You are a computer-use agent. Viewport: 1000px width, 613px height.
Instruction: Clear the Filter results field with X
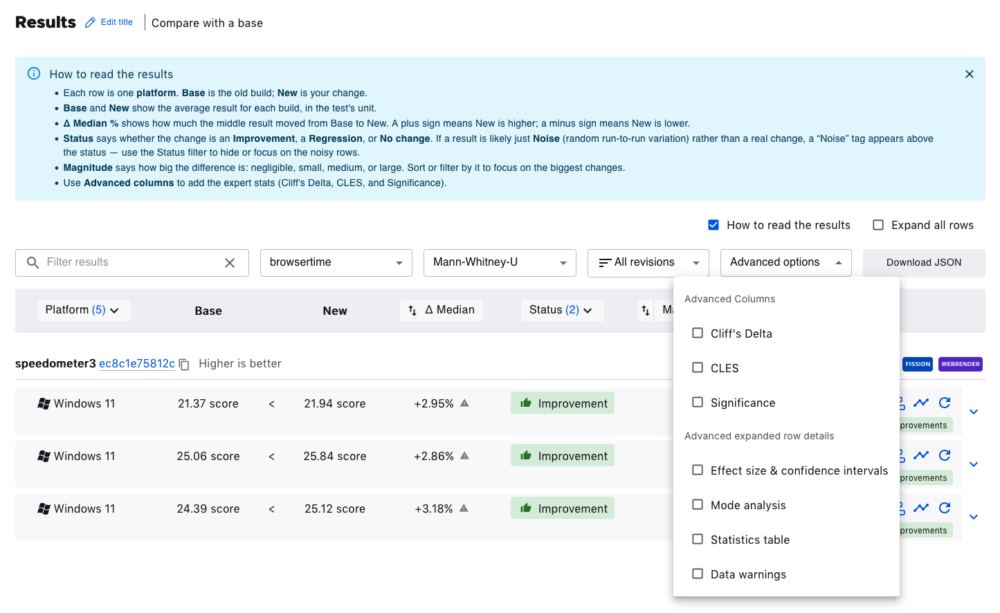(230, 263)
